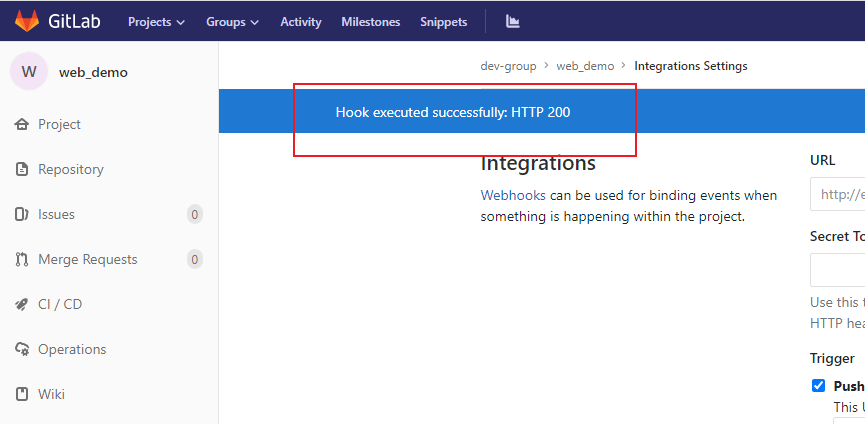Viewport: 865px width, 424px height.
Task: Click the 'Hook executed successfully: HTTP 200' message
Action: click(x=453, y=112)
